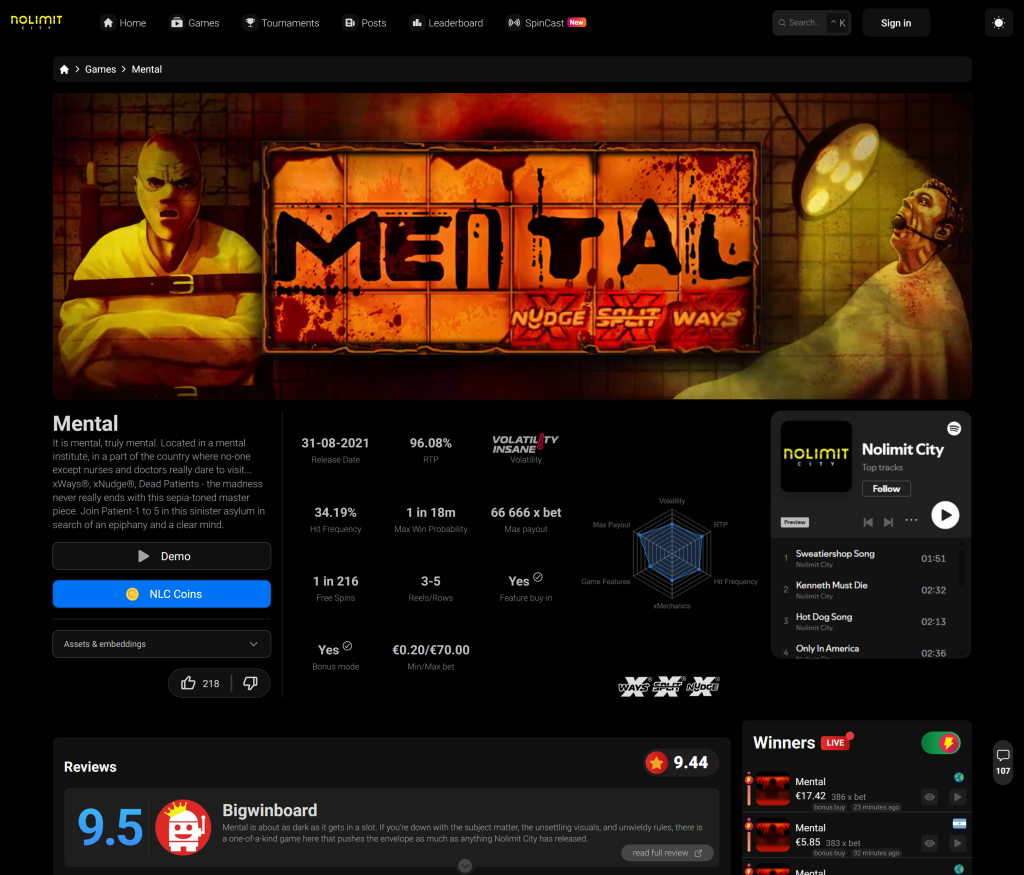
Task: Open the chat with 107 comments icon
Action: tap(1002, 761)
